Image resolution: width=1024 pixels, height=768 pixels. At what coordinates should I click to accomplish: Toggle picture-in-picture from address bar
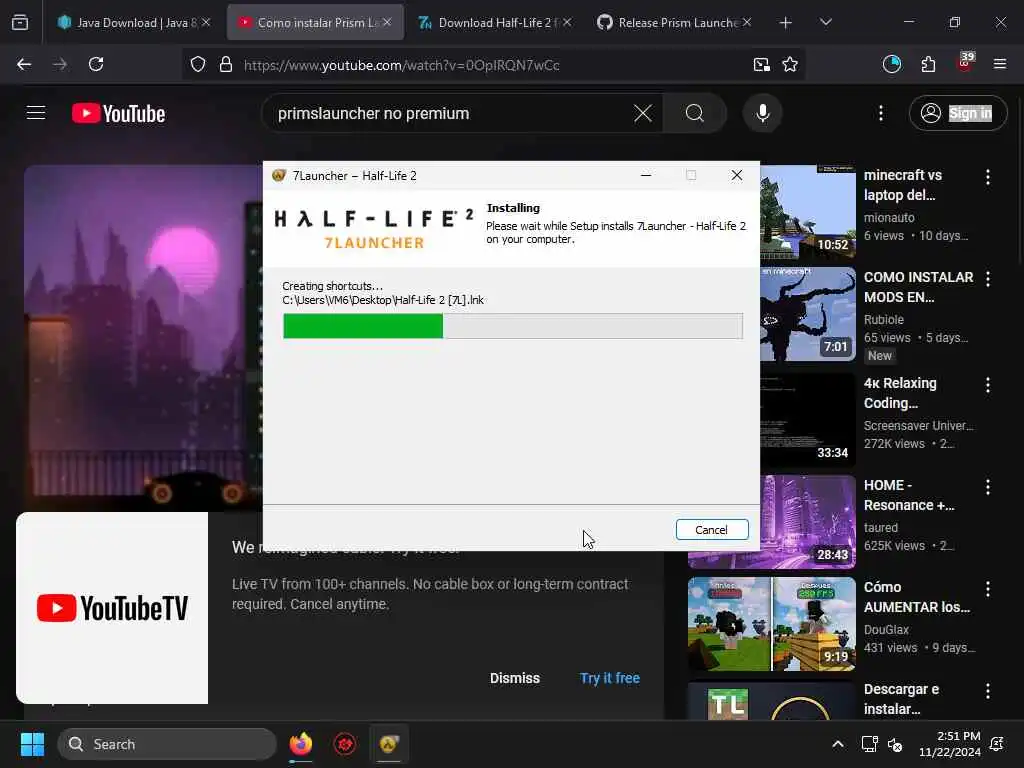pos(761,65)
